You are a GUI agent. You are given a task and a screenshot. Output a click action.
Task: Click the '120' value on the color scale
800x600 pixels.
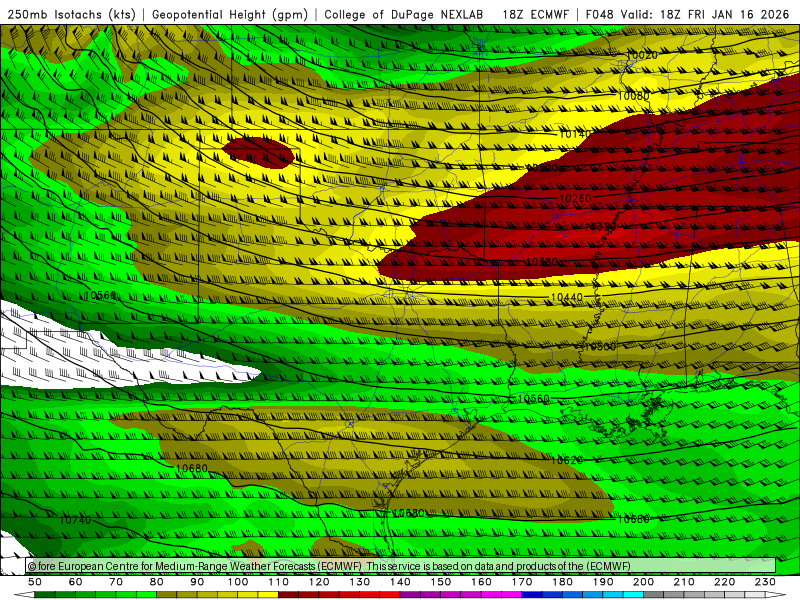319,582
